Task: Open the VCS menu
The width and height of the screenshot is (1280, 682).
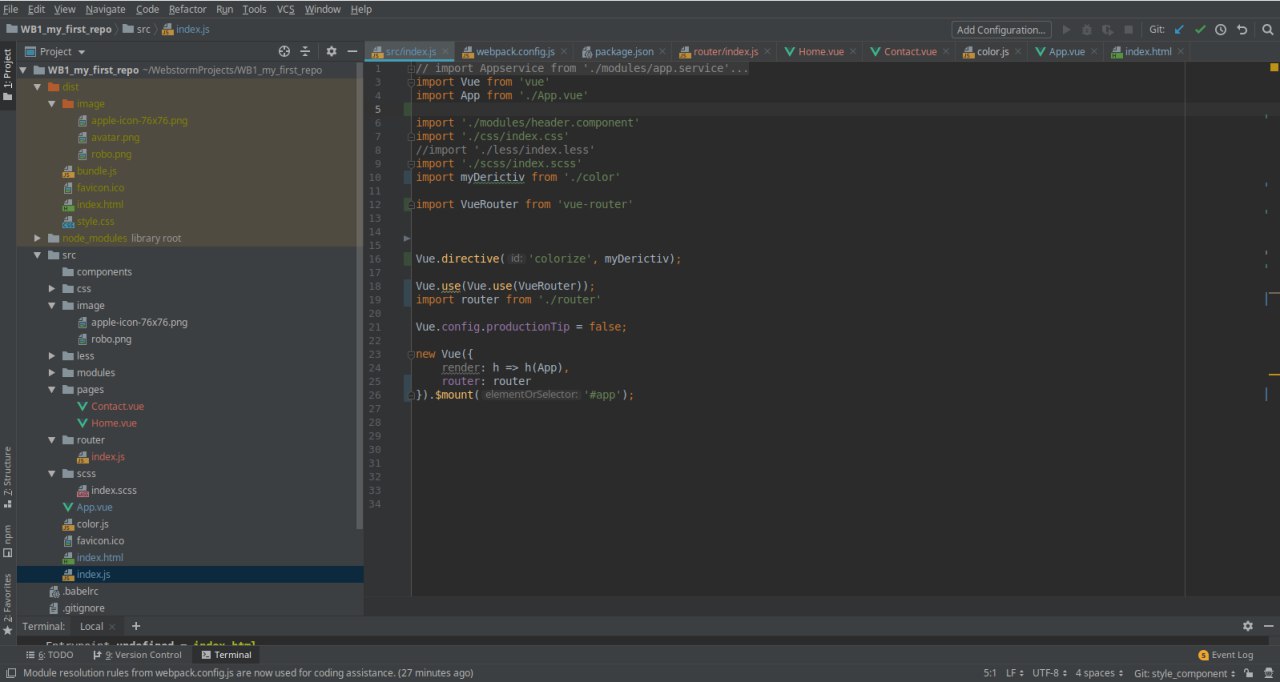Action: tap(286, 9)
